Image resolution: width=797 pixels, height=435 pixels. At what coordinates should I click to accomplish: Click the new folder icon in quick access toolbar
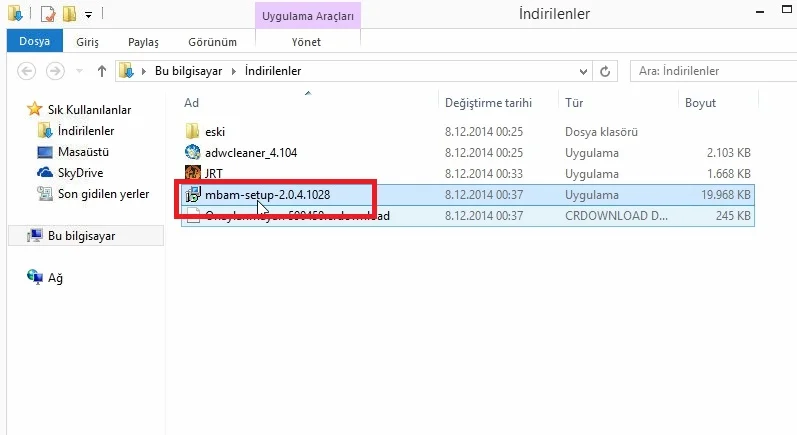[69, 14]
